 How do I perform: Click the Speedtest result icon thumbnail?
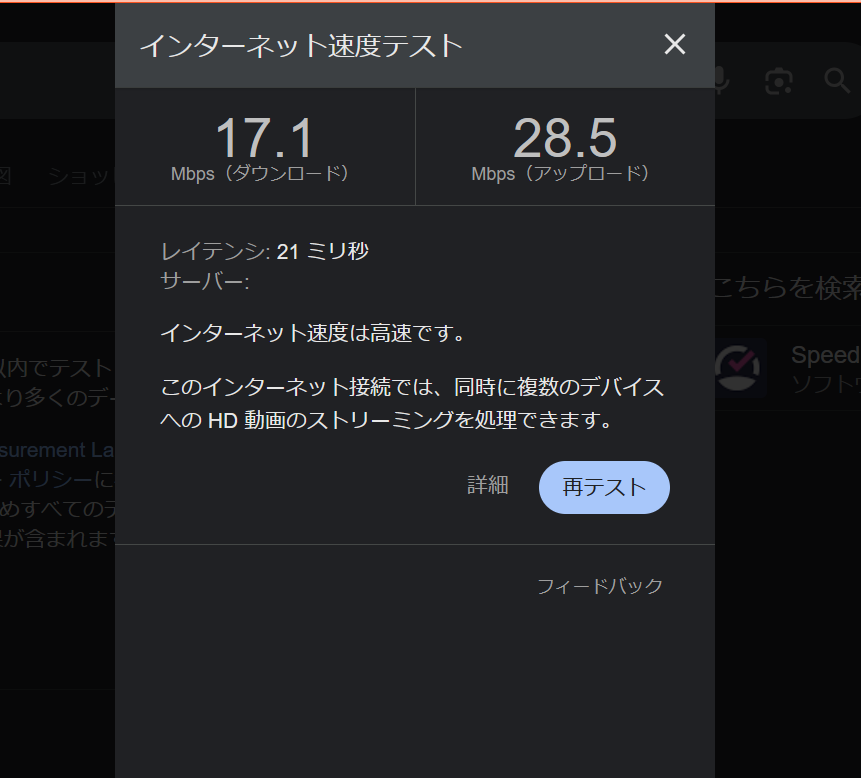pos(737,368)
